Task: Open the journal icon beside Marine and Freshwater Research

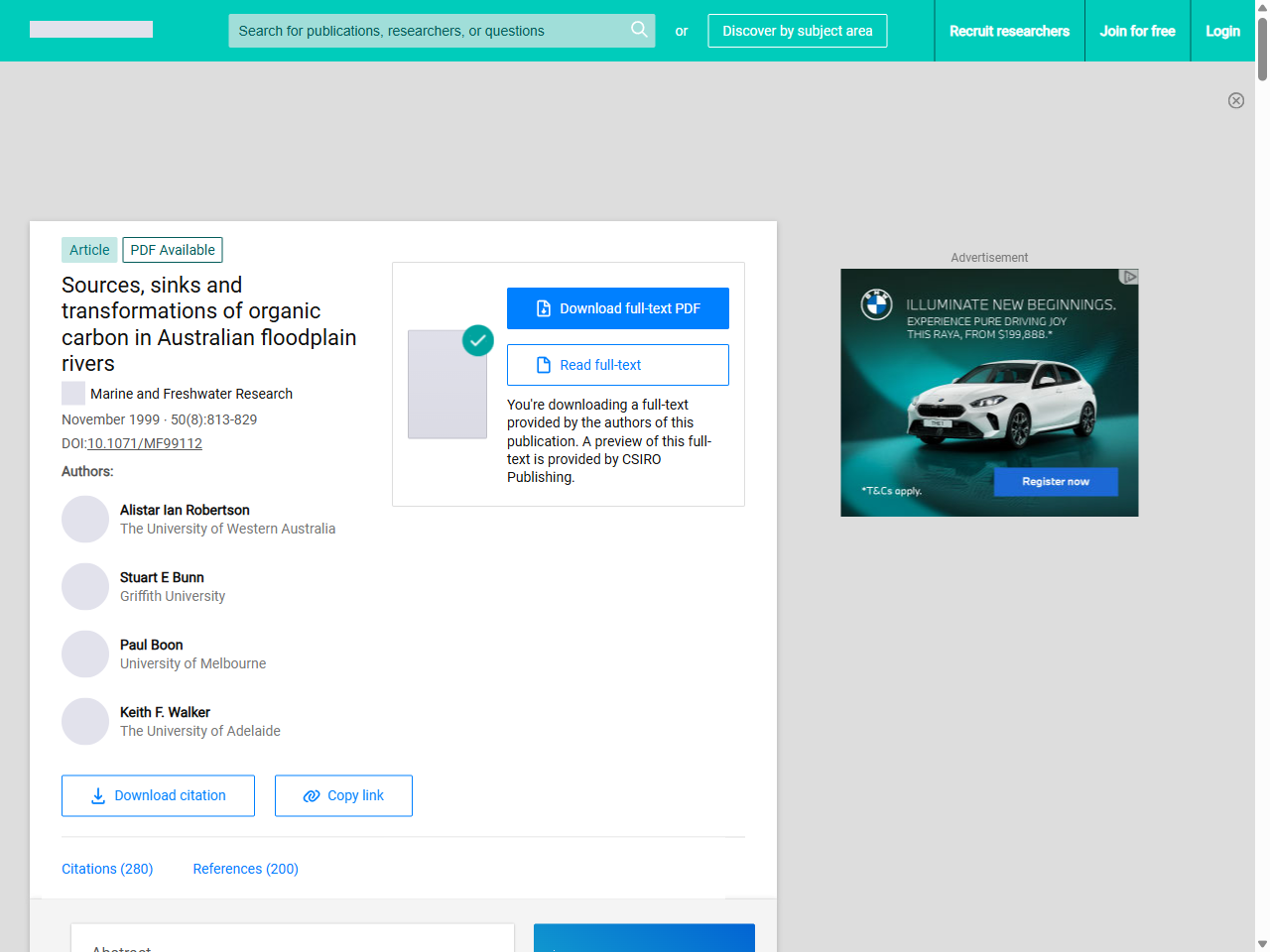Action: (x=72, y=393)
